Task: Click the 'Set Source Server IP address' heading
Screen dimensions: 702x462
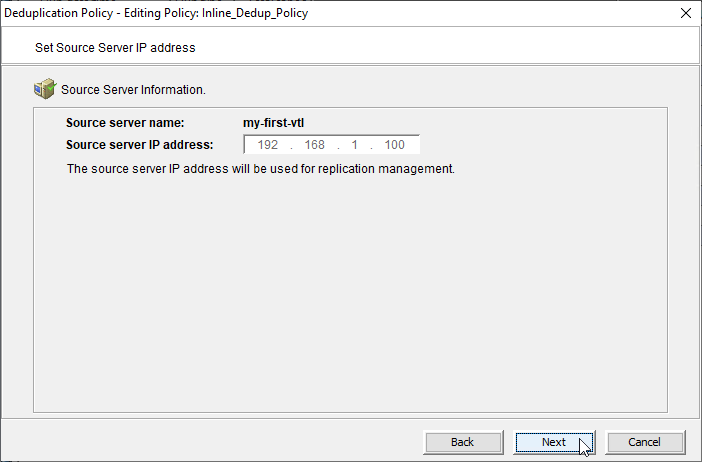Action: [115, 48]
